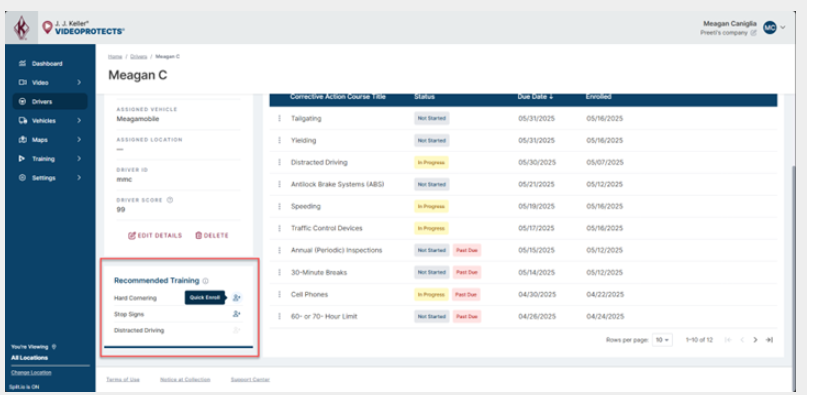The width and height of the screenshot is (815, 395).
Task: Click the location pin beside You're Viewing
Action: 54,347
